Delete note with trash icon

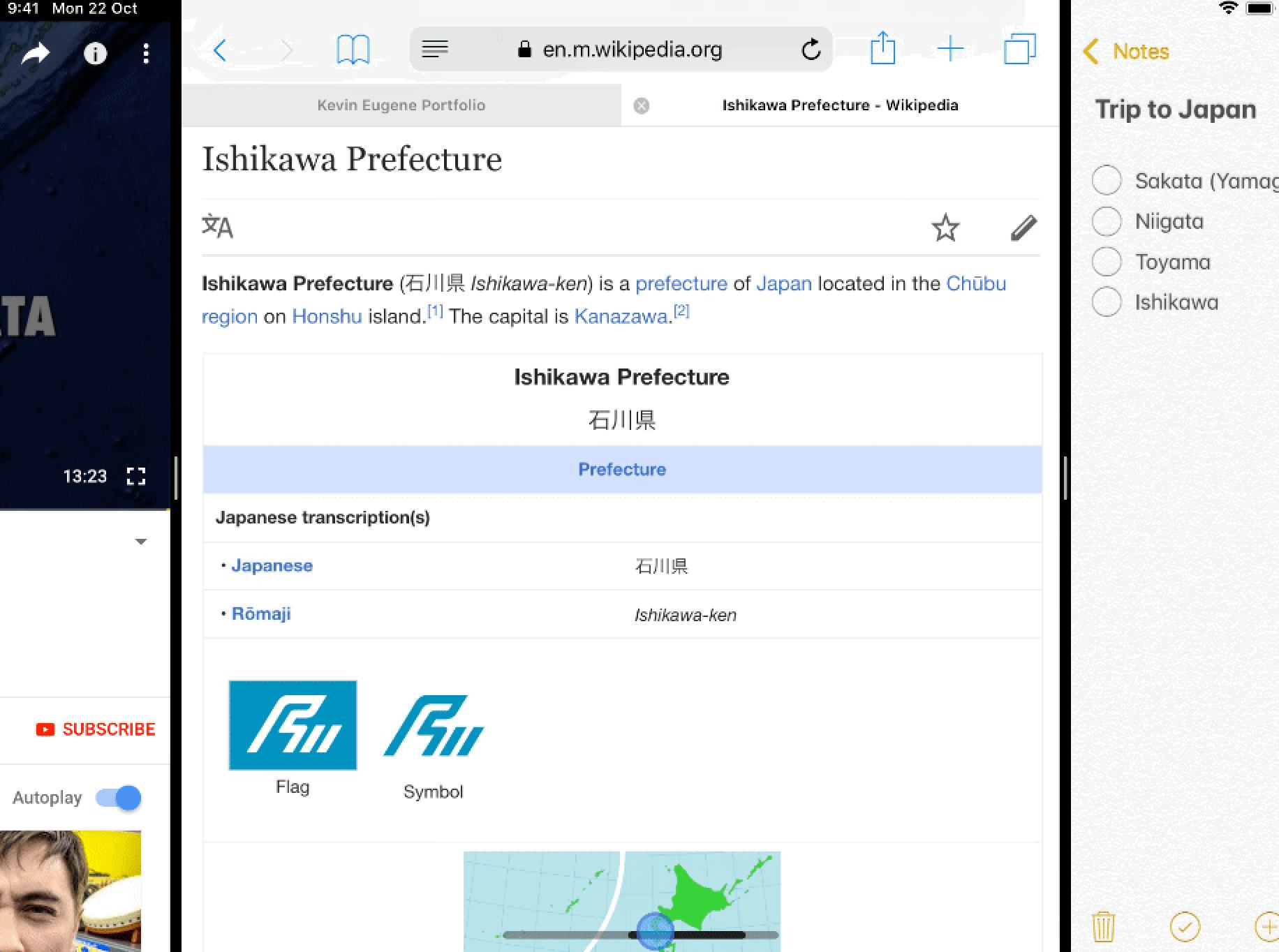pos(1103,927)
